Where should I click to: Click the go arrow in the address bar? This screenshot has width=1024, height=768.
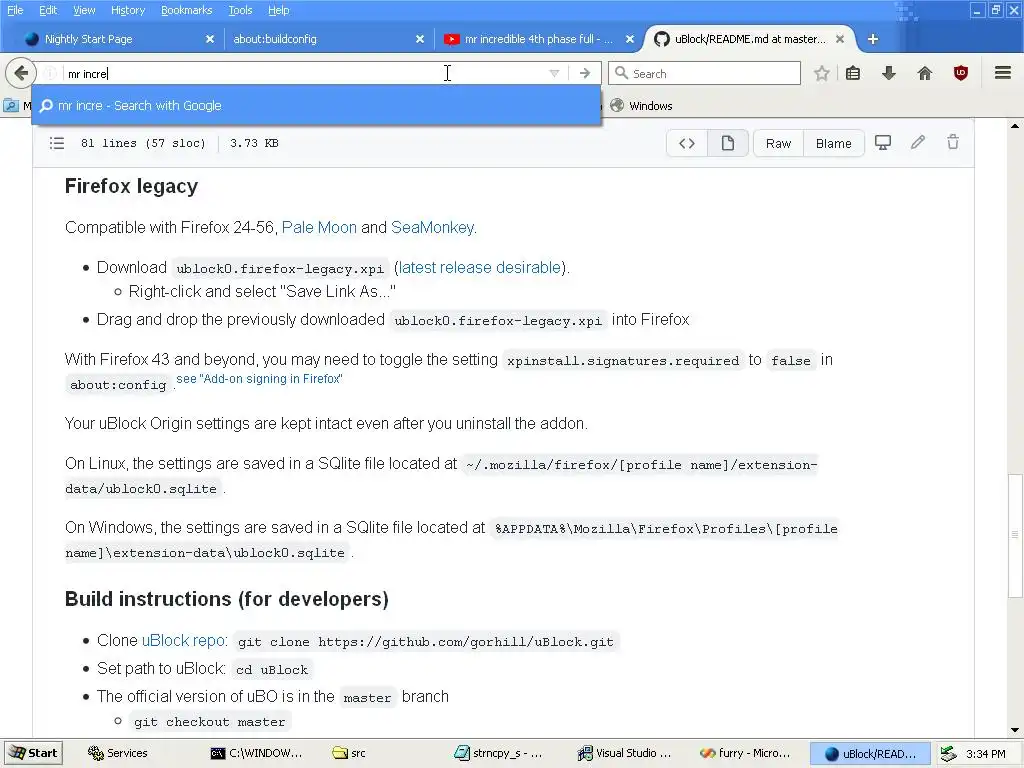point(584,73)
